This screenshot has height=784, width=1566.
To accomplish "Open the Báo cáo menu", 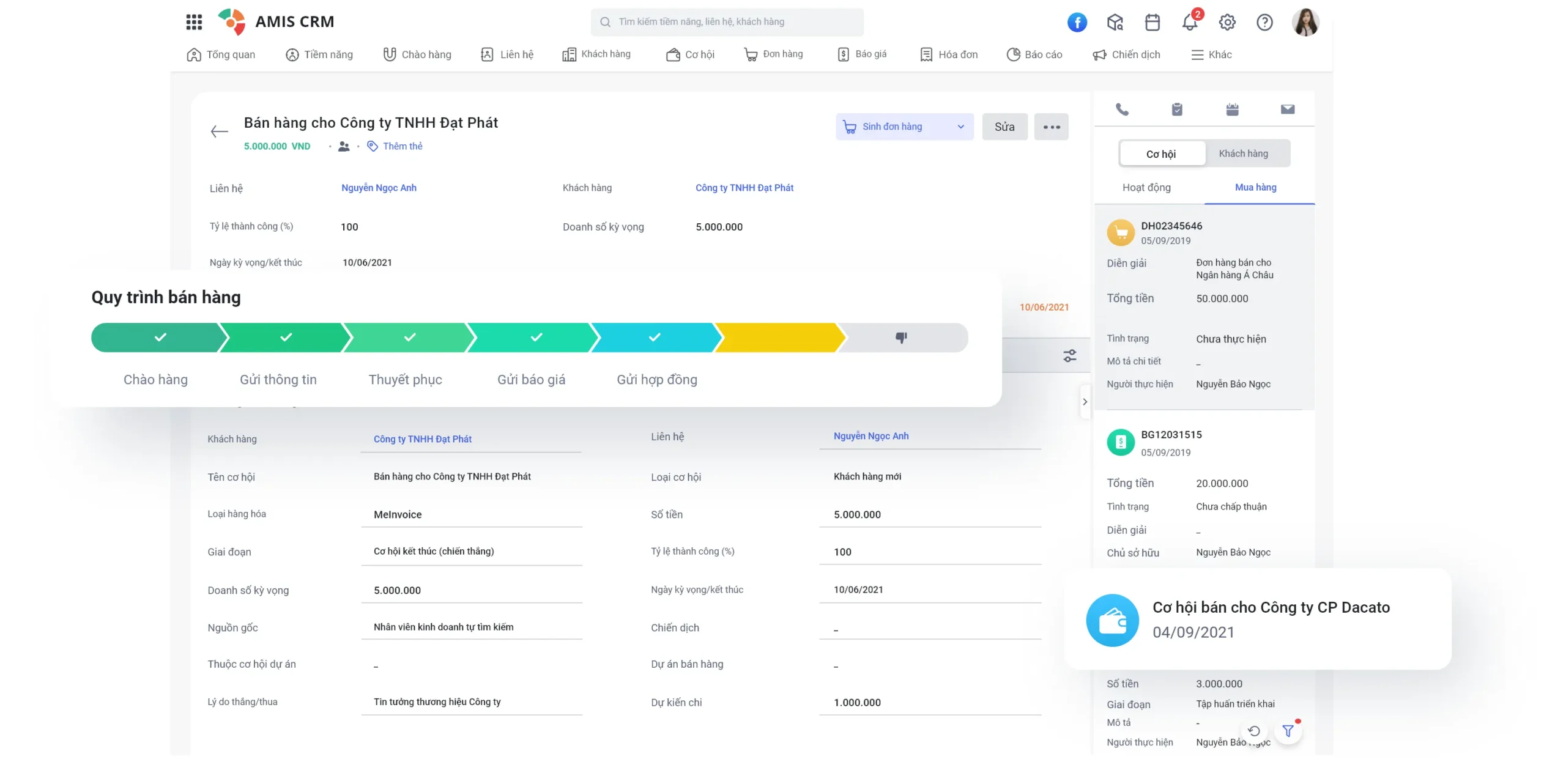I will click(1034, 54).
